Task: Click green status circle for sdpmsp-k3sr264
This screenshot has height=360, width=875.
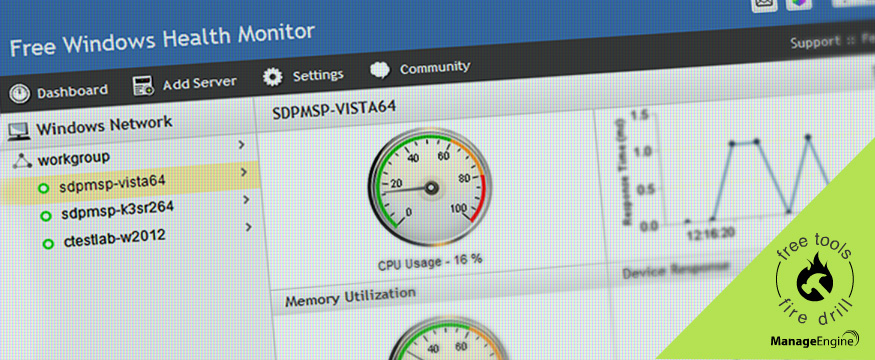Action: coord(46,216)
